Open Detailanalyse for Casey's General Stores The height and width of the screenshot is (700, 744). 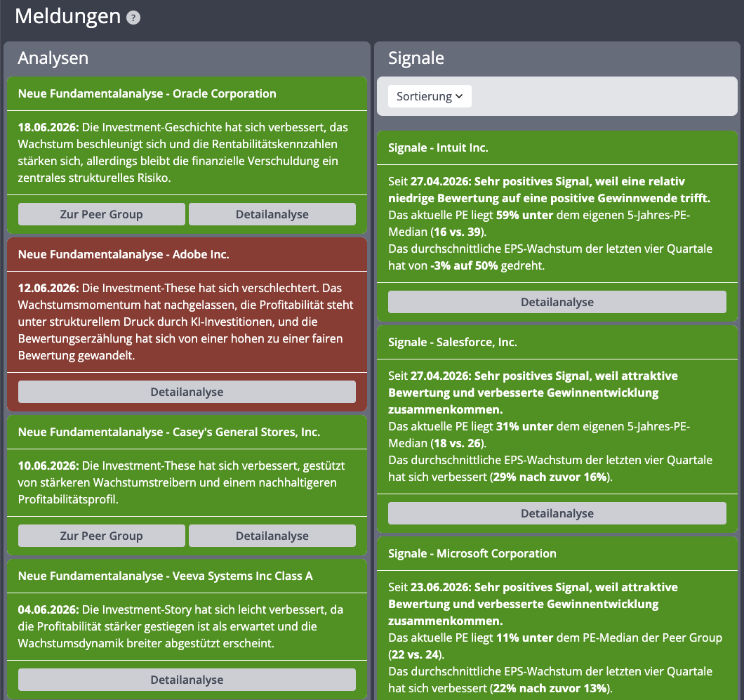tap(272, 536)
